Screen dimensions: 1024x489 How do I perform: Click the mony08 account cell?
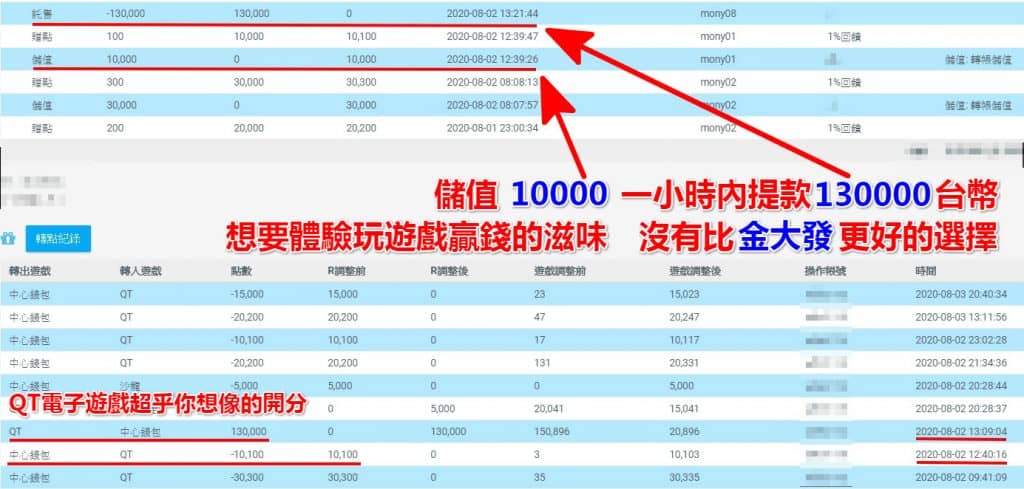pos(719,14)
